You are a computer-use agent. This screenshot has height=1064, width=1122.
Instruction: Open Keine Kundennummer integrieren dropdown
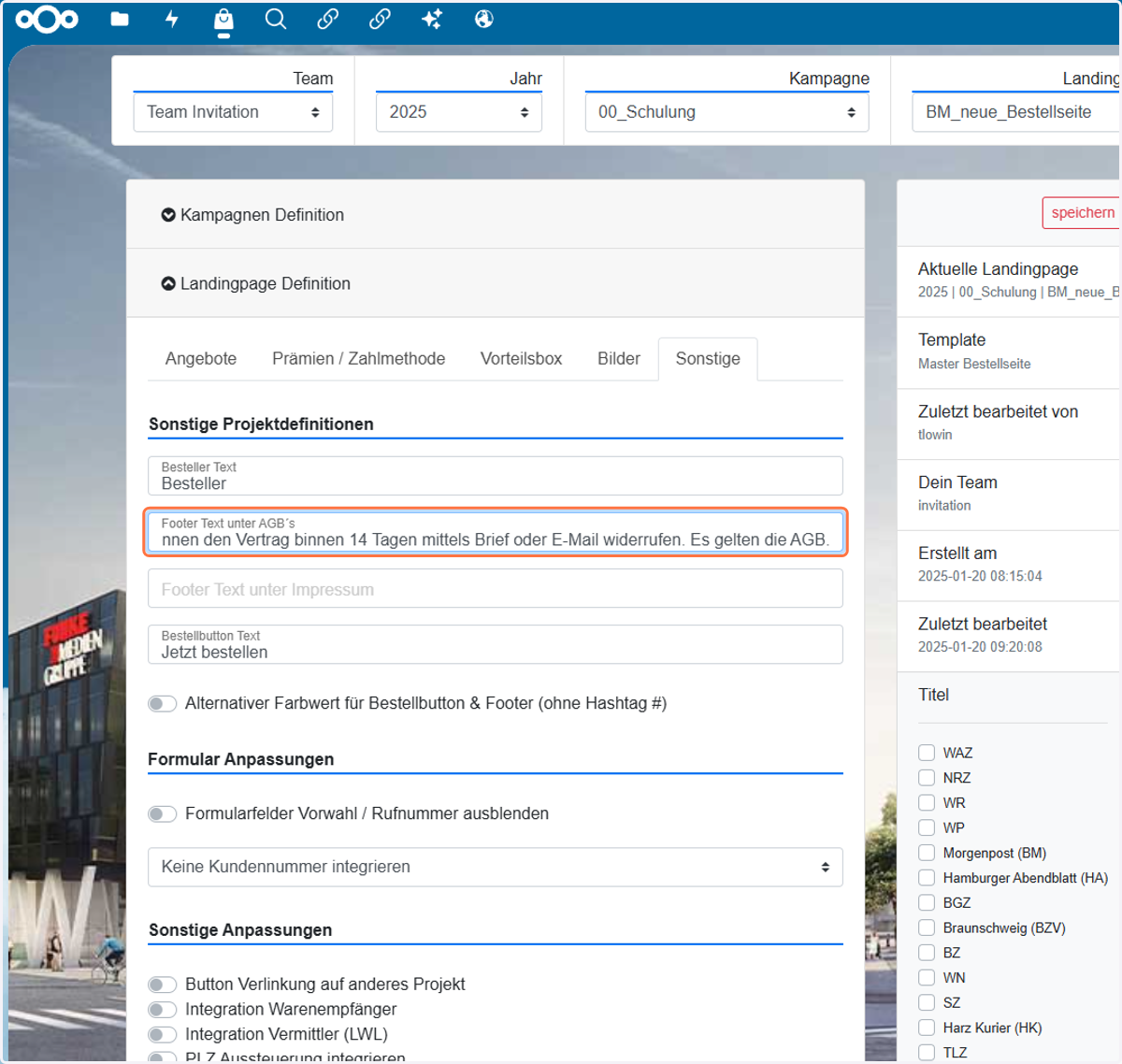496,867
